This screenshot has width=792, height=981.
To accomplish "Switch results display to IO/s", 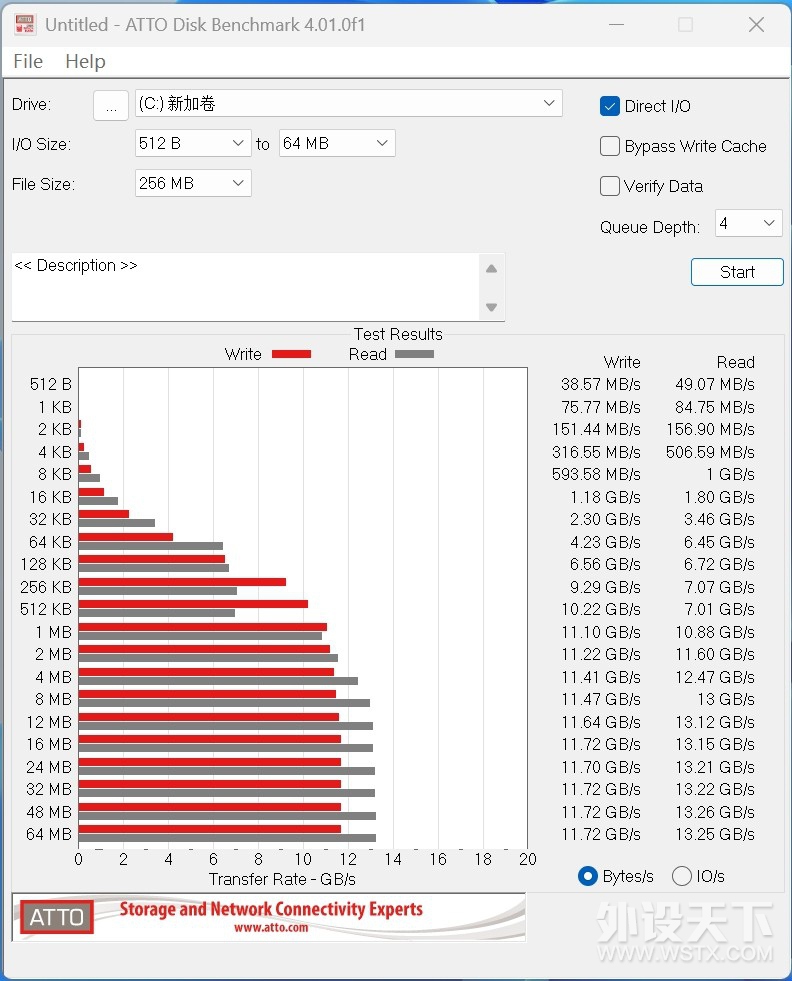I will click(682, 876).
